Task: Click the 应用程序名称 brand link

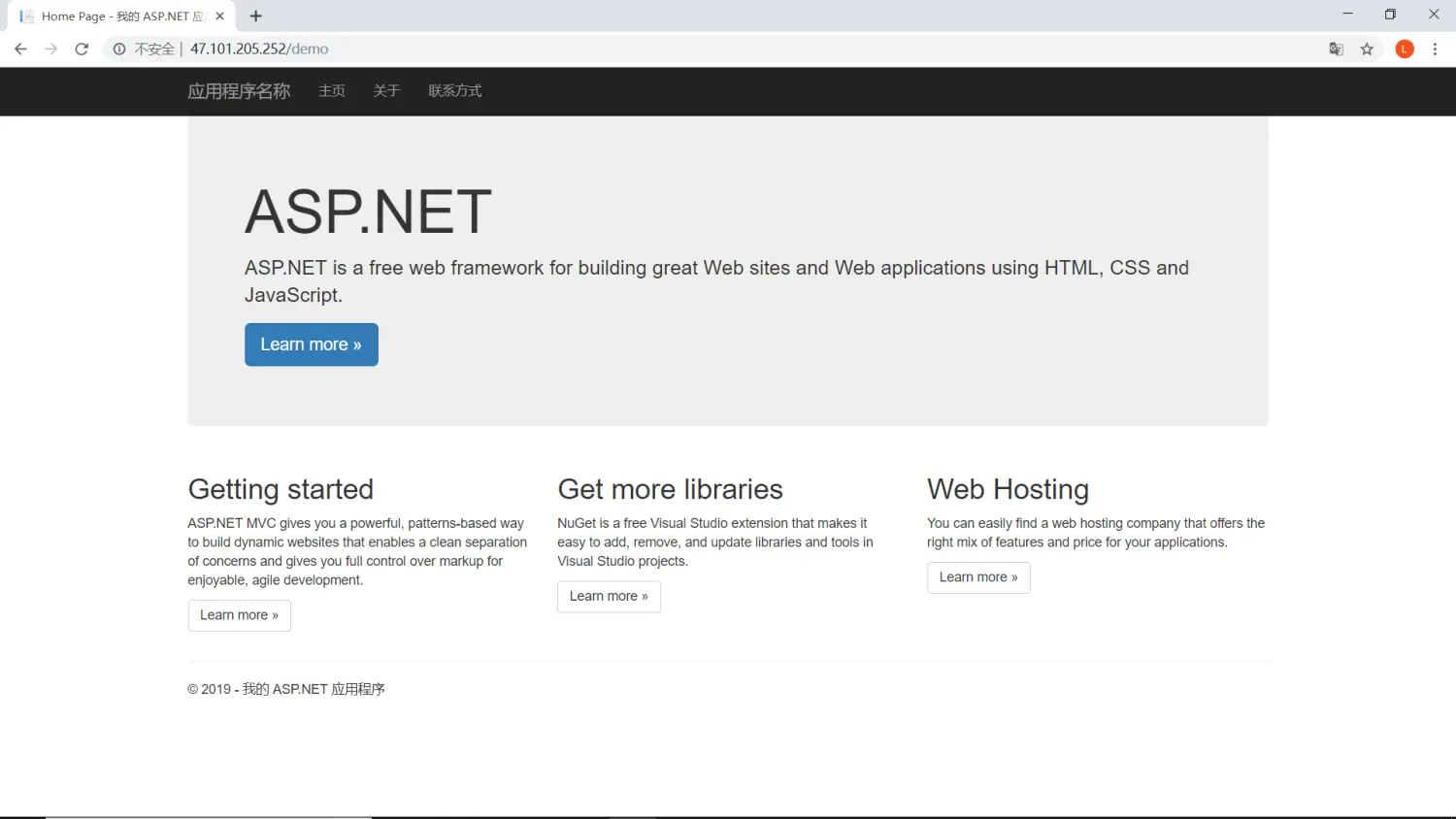Action: [x=239, y=91]
